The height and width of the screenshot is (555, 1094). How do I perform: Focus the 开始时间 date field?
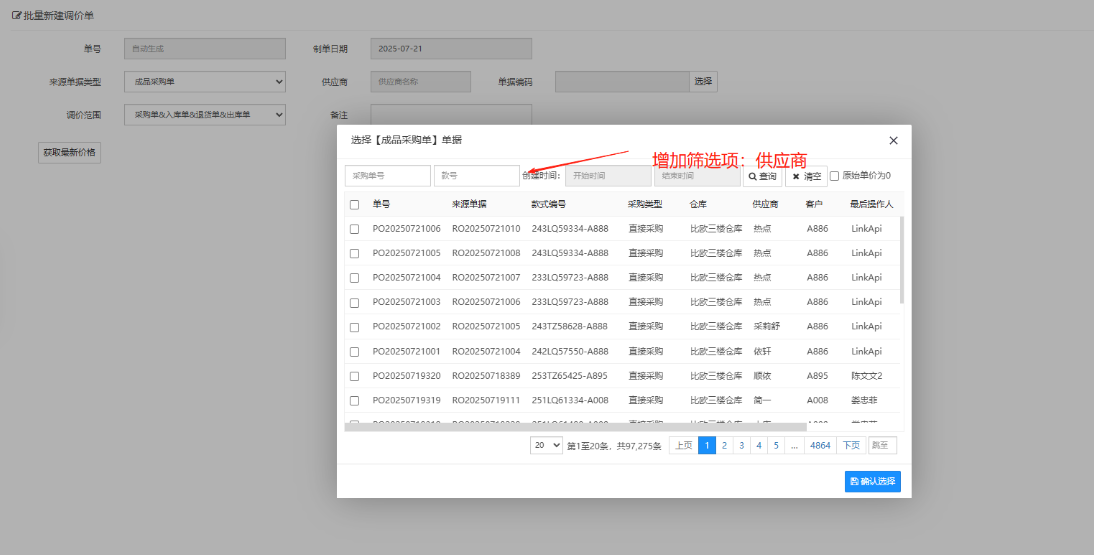point(607,176)
